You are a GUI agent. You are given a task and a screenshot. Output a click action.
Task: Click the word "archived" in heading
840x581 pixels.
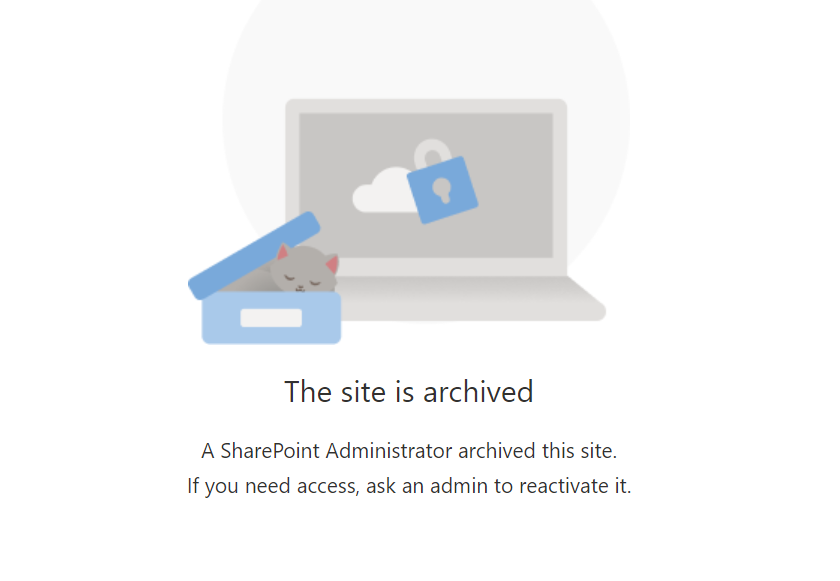(478, 391)
